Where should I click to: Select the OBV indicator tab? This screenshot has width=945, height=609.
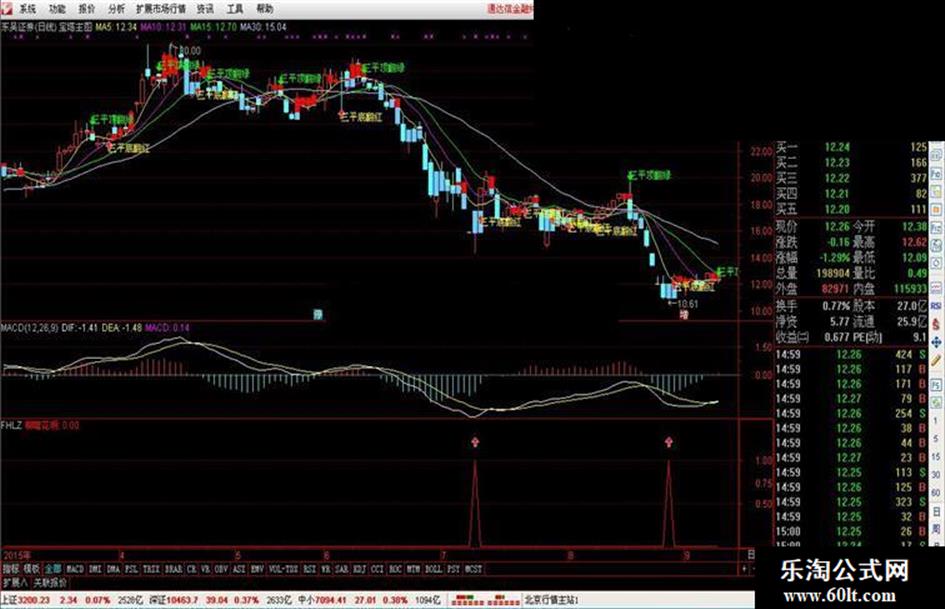219,569
